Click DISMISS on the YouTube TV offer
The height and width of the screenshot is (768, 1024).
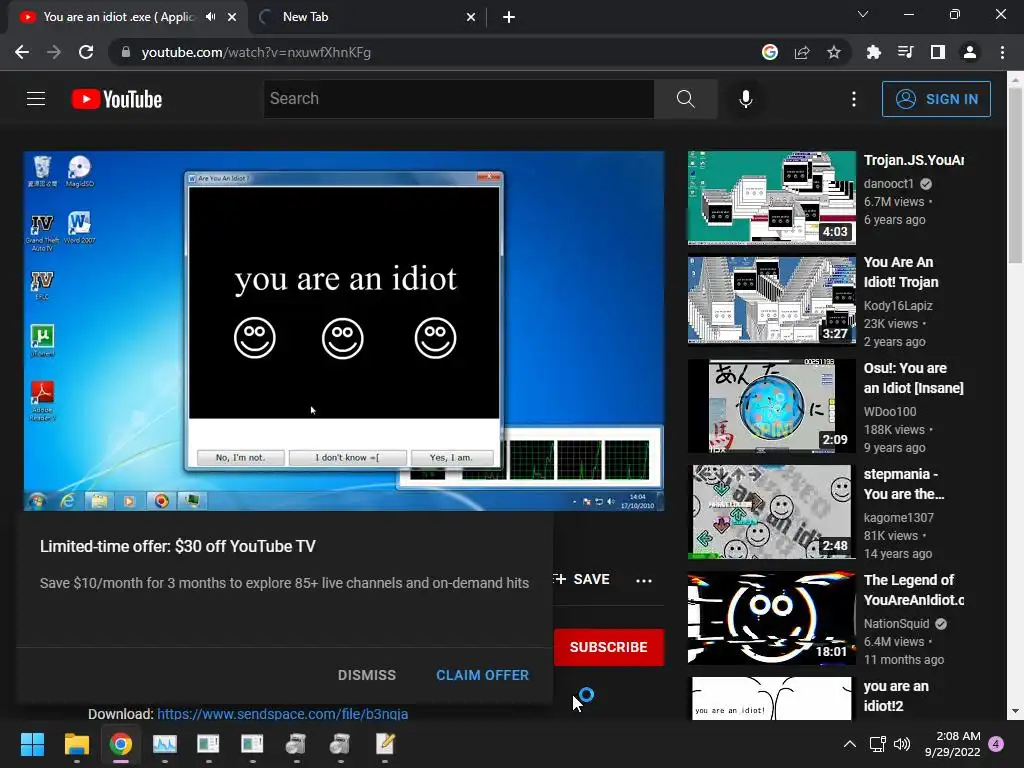[x=366, y=675]
